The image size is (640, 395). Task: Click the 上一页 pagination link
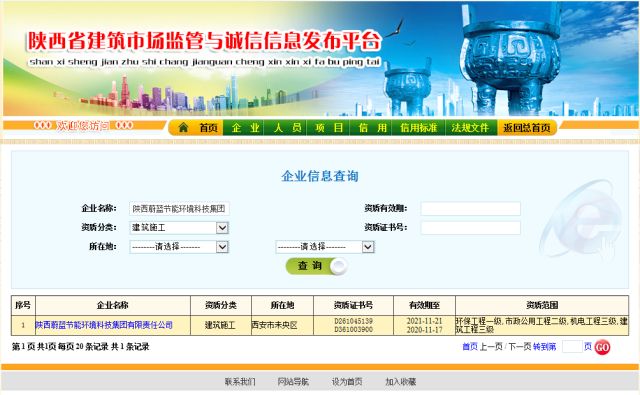point(491,346)
